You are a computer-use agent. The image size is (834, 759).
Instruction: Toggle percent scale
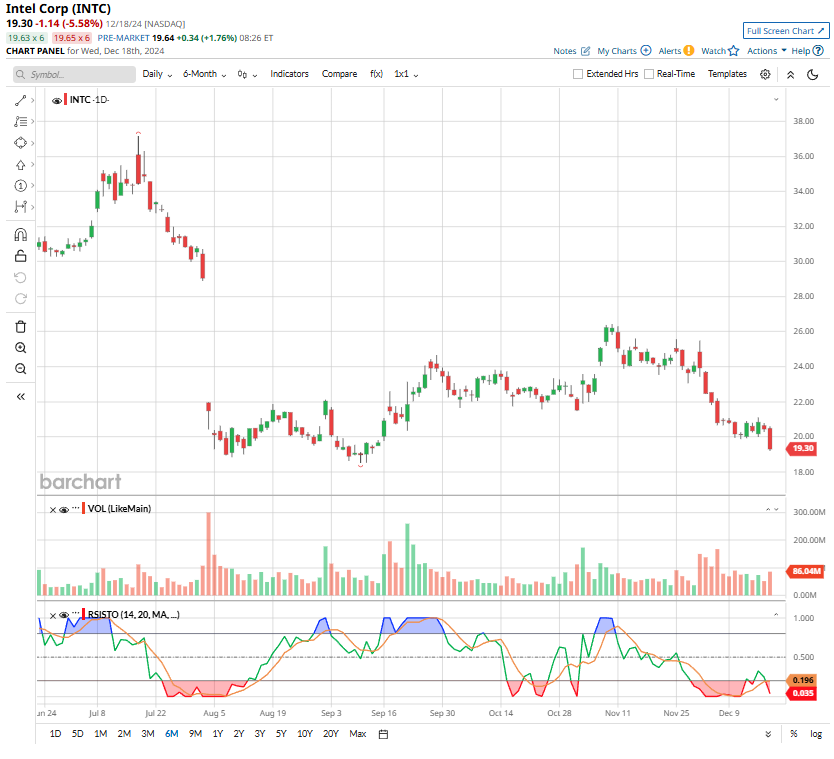[x=794, y=733]
